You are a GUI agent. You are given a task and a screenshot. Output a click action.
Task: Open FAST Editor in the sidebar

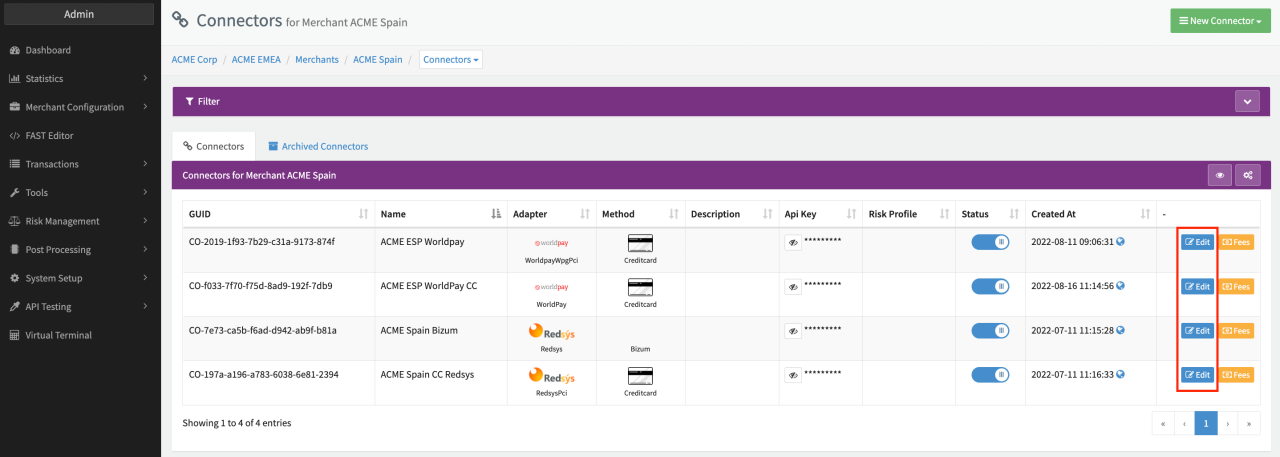pyautogui.click(x=49, y=135)
